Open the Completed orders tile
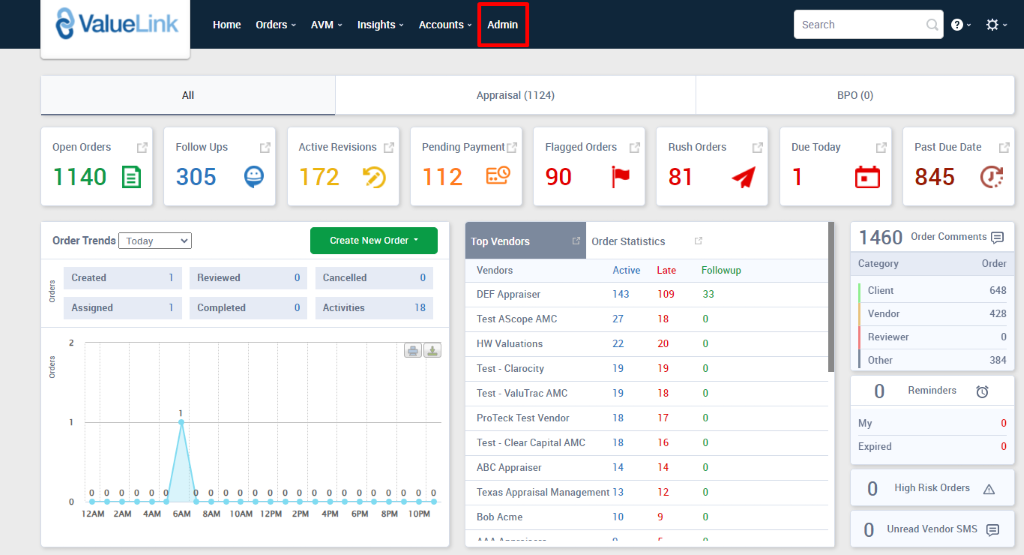Image resolution: width=1024 pixels, height=555 pixels. [248, 308]
